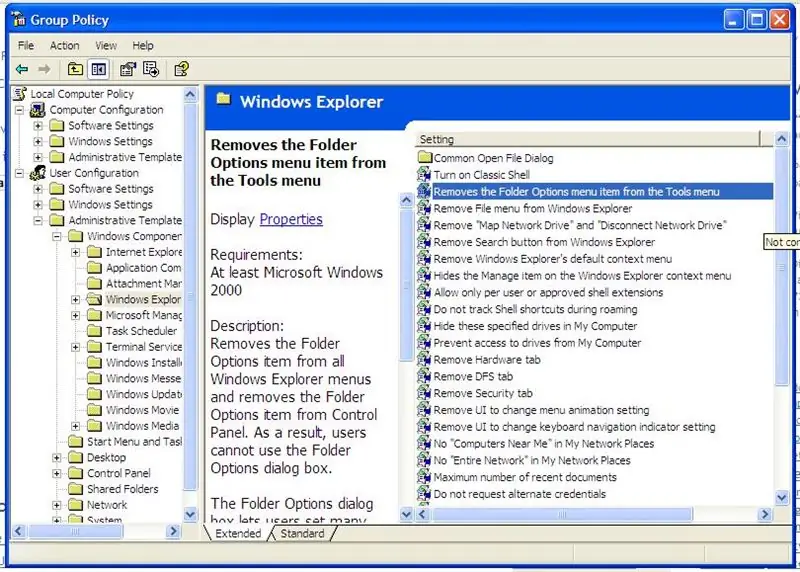Switch to the Standard tab
This screenshot has height=572, width=800.
(302, 533)
